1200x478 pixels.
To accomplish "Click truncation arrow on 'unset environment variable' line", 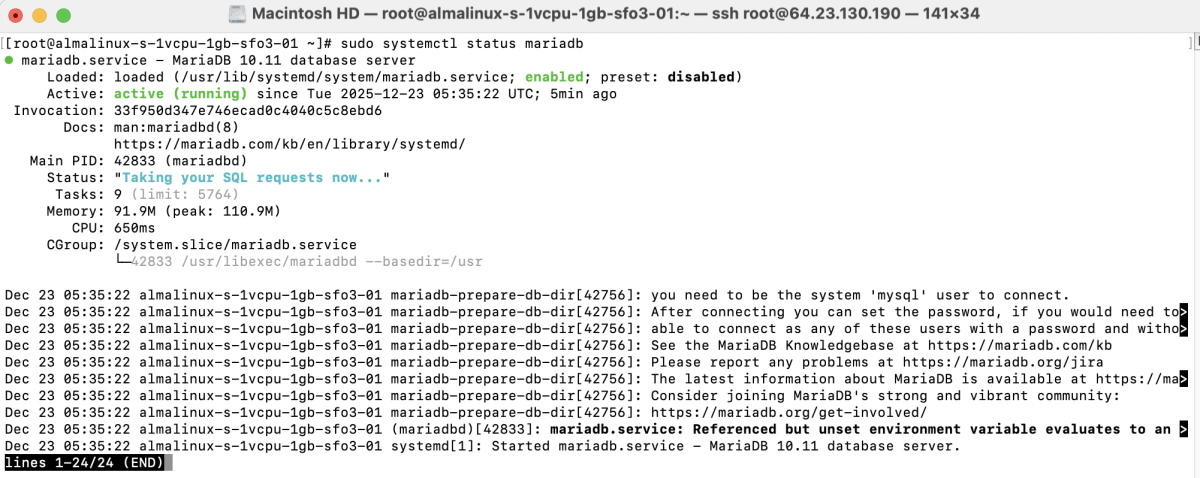I will click(x=1184, y=429).
